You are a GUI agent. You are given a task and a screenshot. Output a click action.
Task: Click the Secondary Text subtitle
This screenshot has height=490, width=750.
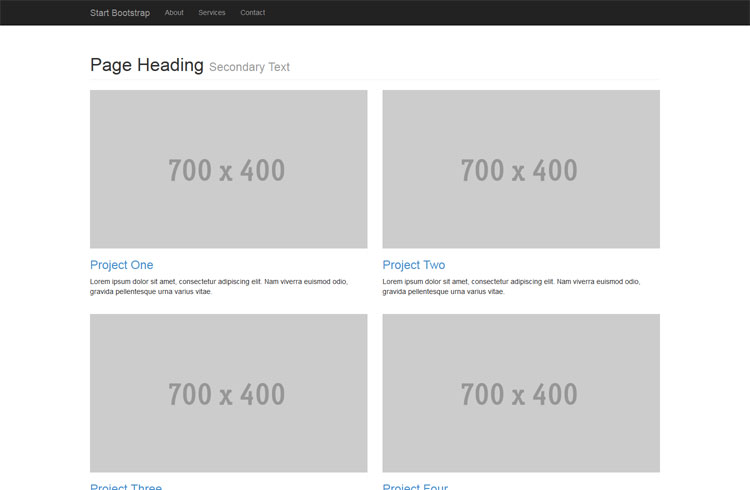click(250, 67)
